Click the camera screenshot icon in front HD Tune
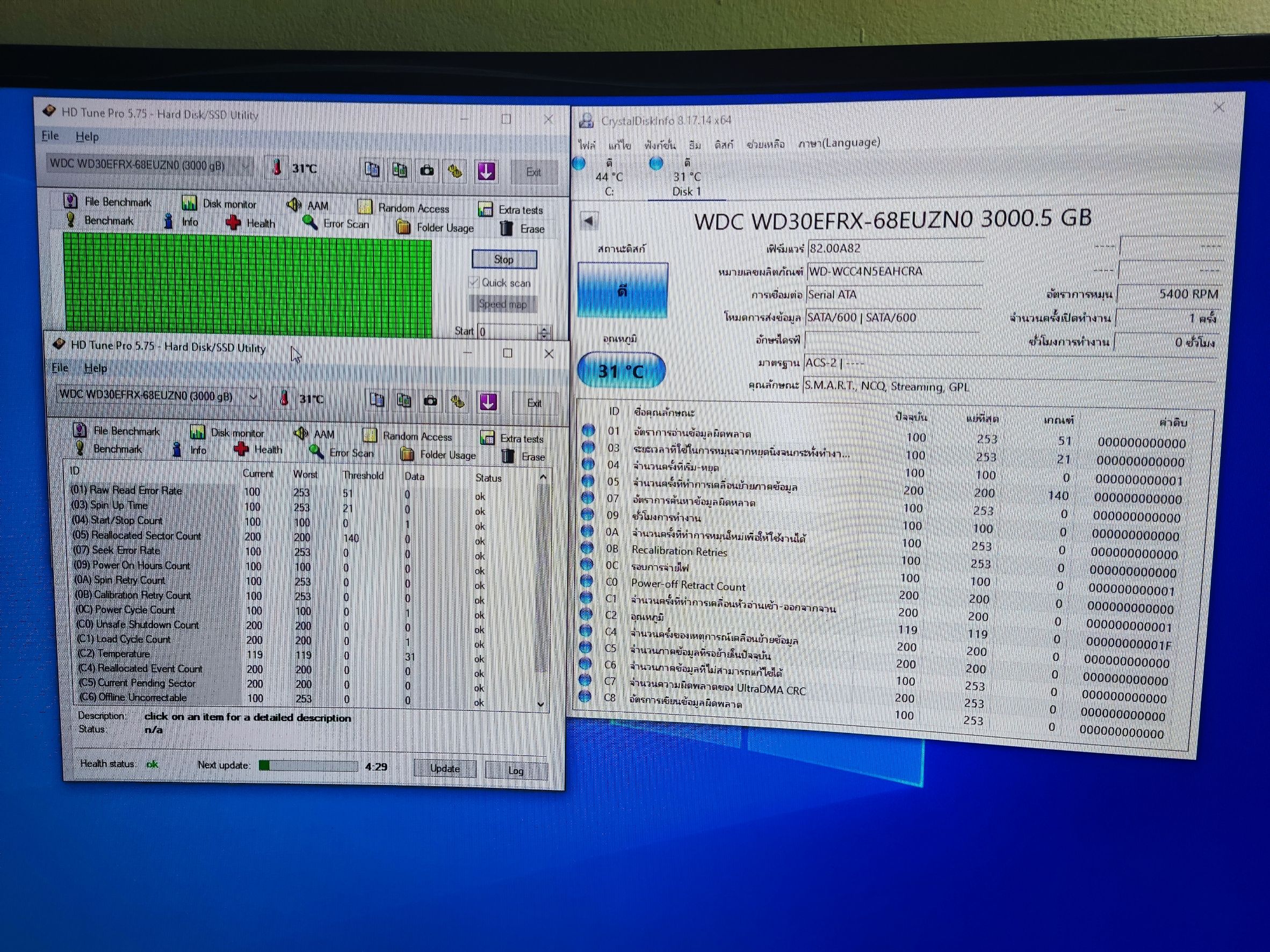 pyautogui.click(x=431, y=401)
